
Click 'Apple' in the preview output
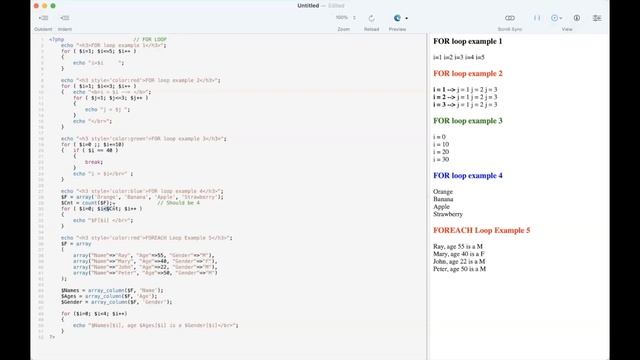point(442,207)
